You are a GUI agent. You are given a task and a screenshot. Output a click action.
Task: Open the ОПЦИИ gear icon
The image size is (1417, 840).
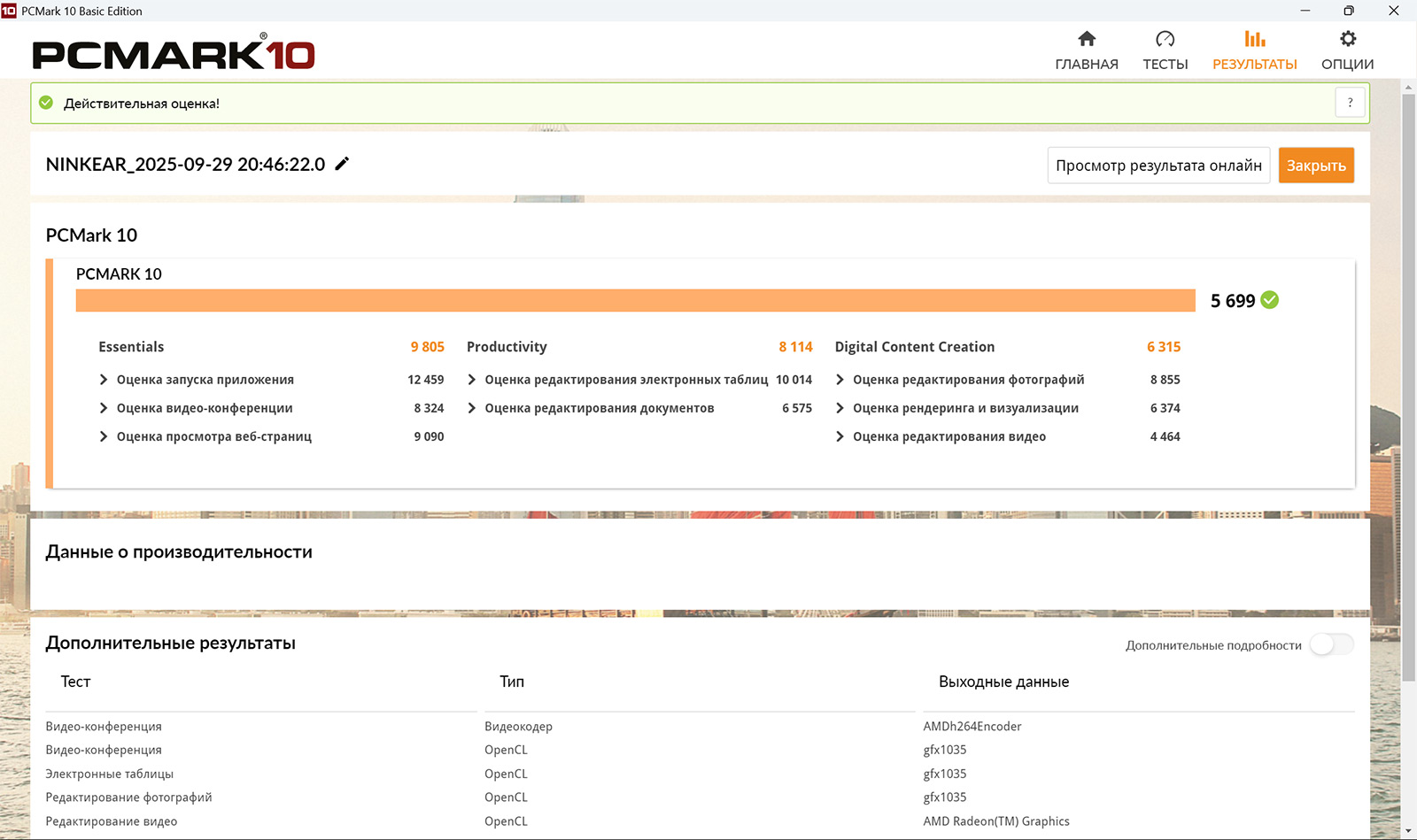coord(1347,39)
